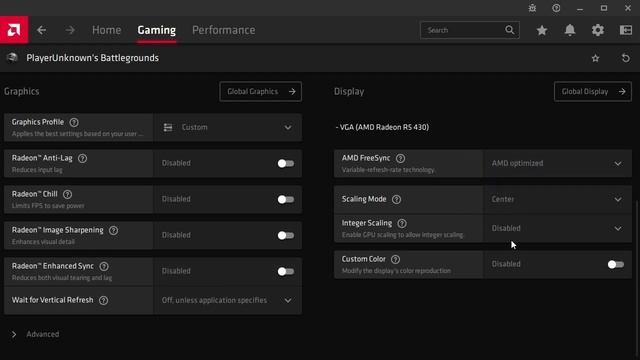640x360 pixels.
Task: Open the Graphics Profile Custom dropdown
Action: point(228,127)
